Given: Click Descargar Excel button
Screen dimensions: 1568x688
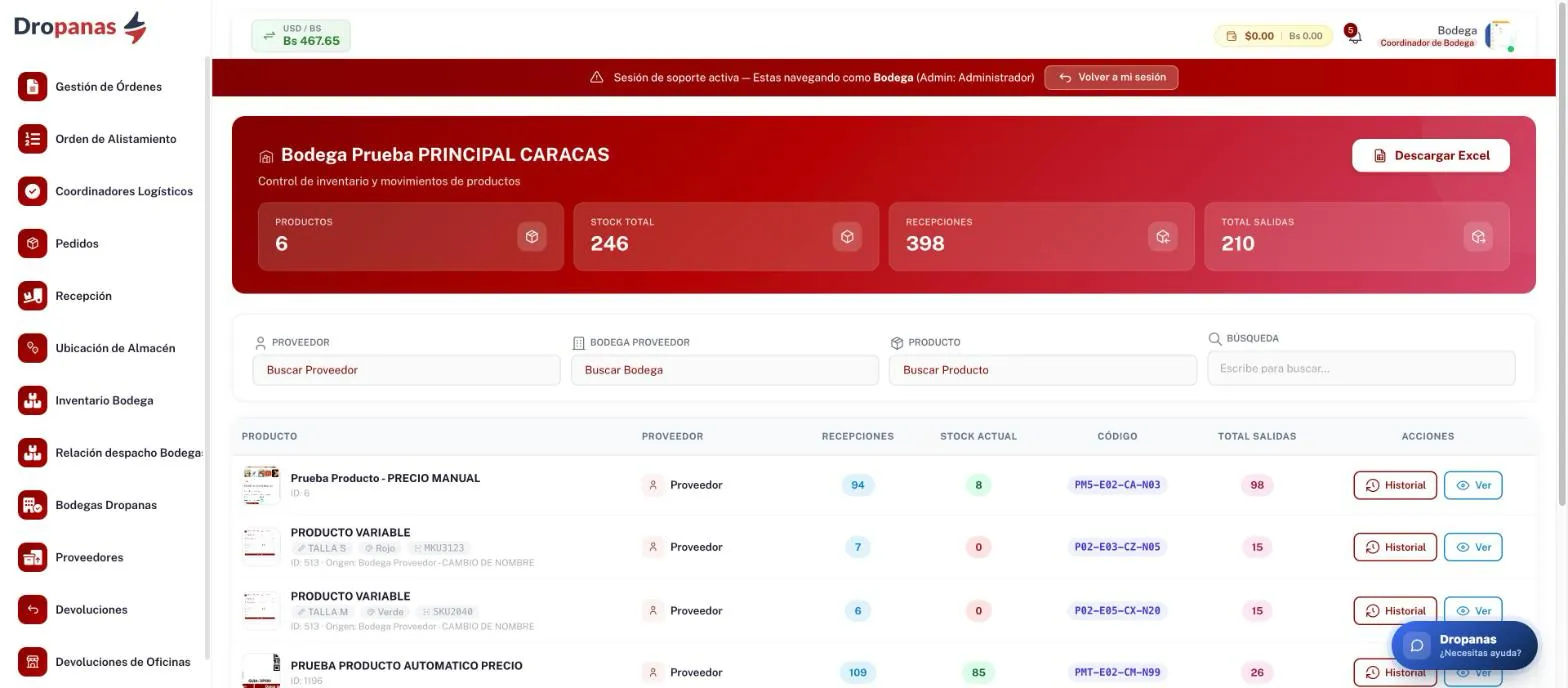Looking at the screenshot, I should click(x=1431, y=156).
